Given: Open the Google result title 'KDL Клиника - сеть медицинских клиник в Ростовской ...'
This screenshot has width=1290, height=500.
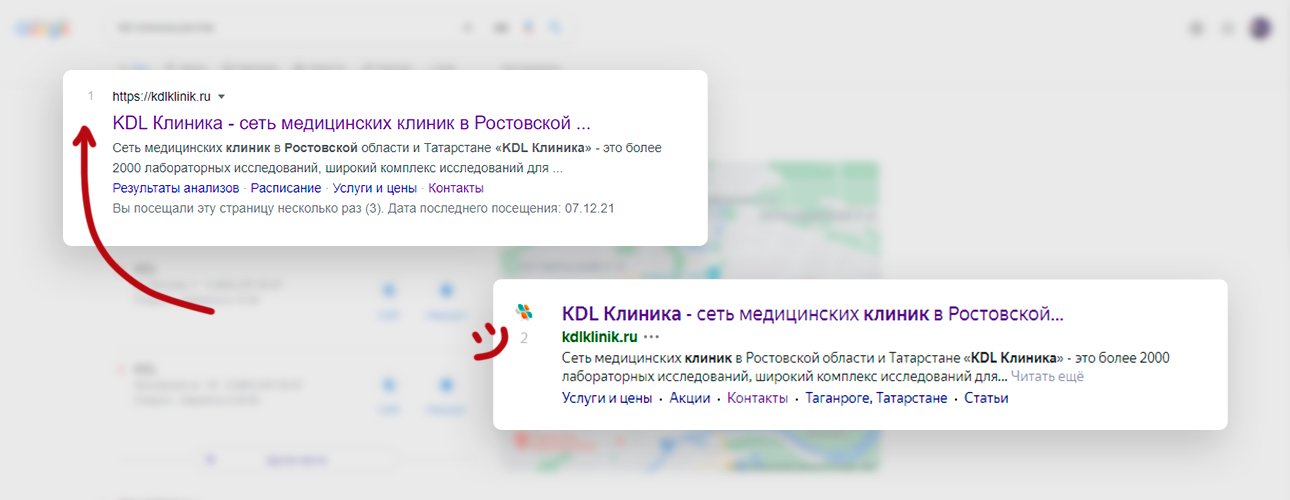Looking at the screenshot, I should point(352,124).
